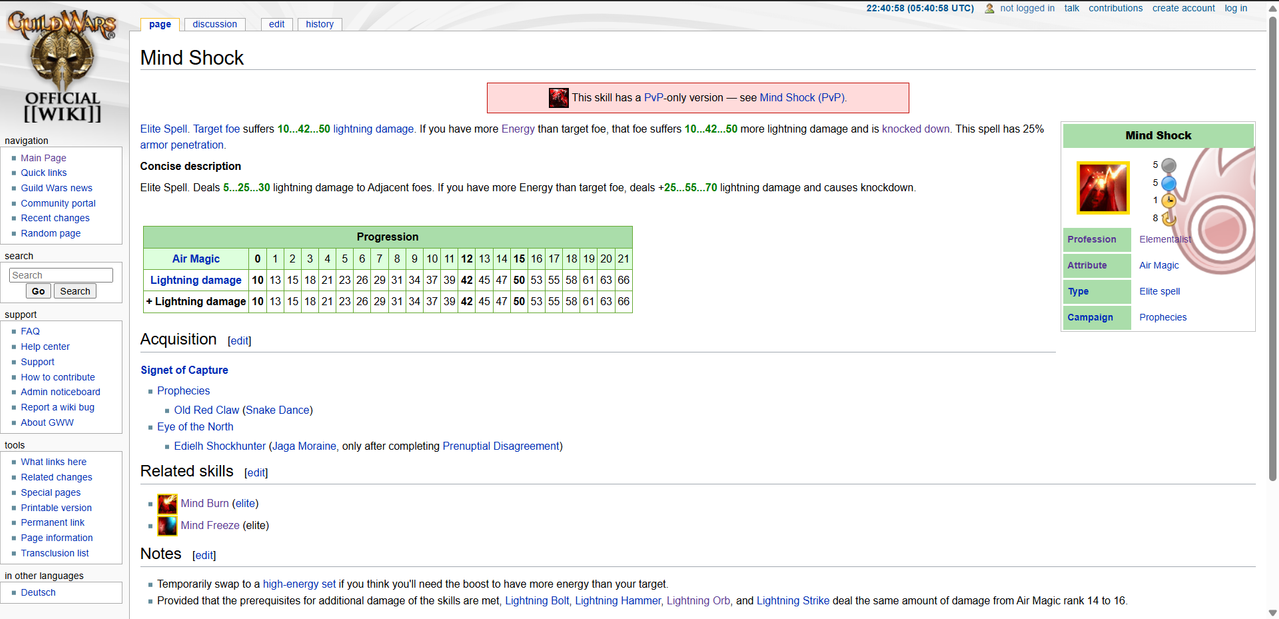Click create account link

tap(1183, 8)
